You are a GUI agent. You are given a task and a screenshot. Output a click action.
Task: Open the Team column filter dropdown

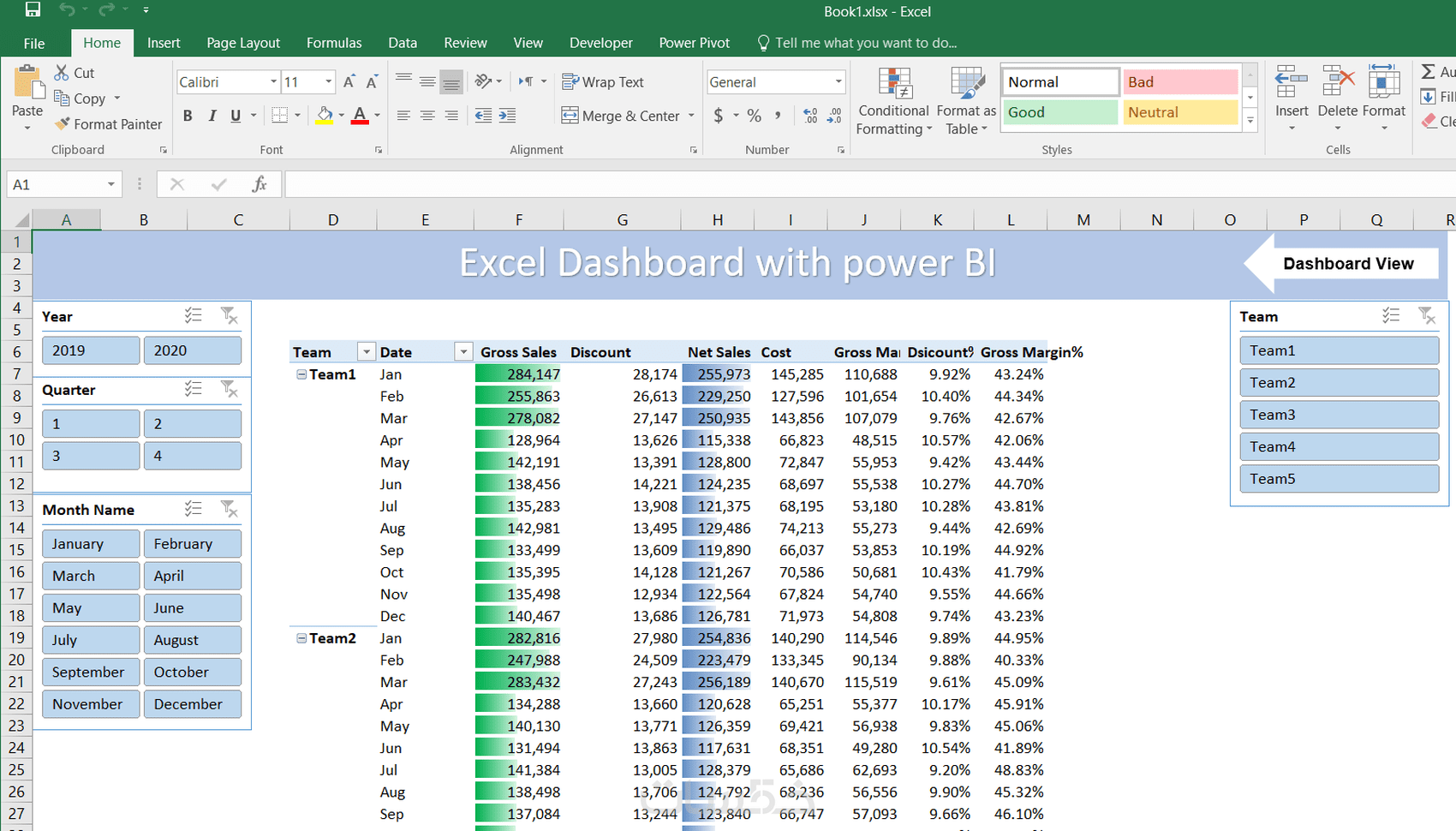click(367, 352)
